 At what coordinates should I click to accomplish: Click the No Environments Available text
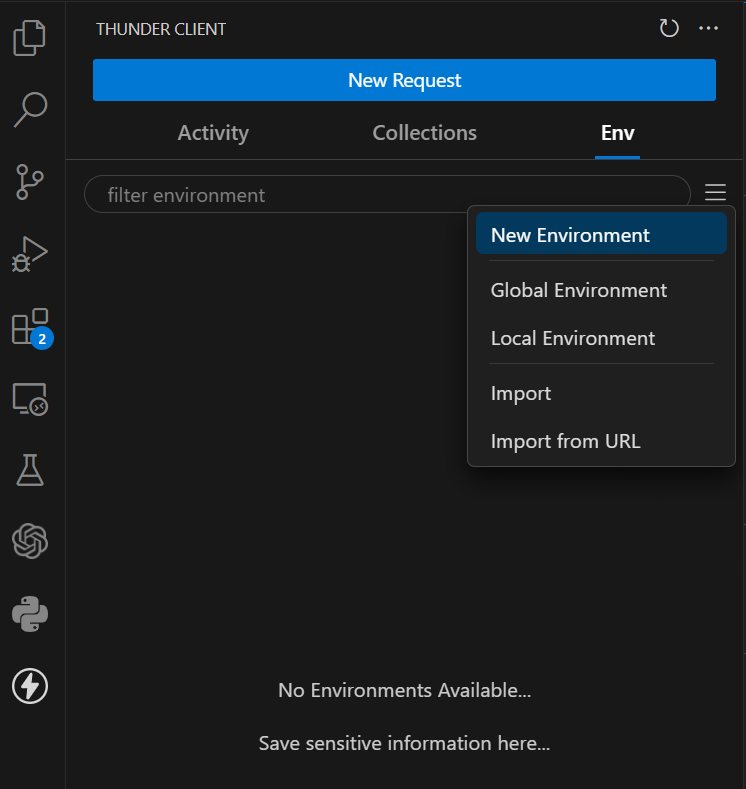pyautogui.click(x=404, y=690)
